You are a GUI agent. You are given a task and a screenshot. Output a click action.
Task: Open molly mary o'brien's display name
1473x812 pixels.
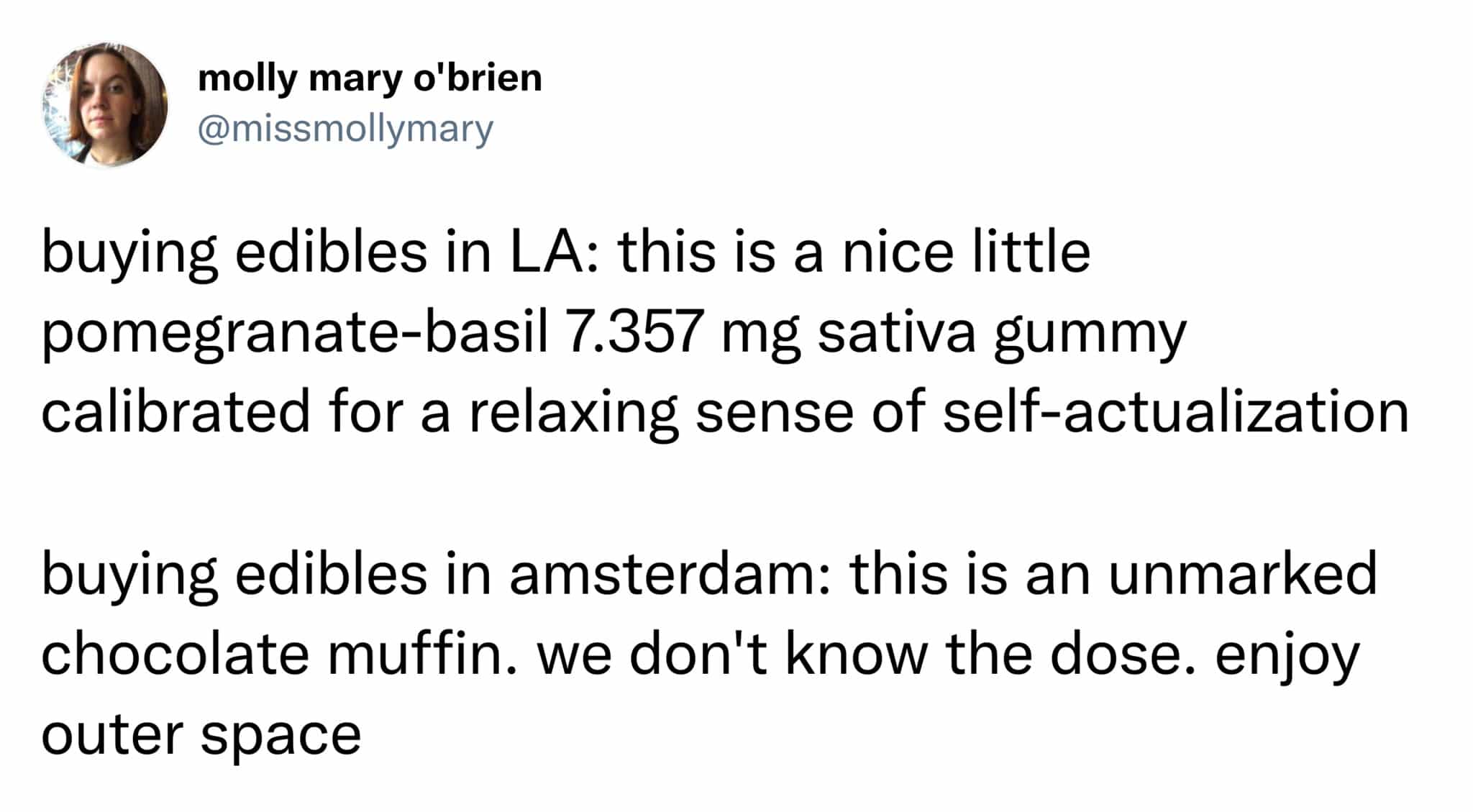coord(370,78)
